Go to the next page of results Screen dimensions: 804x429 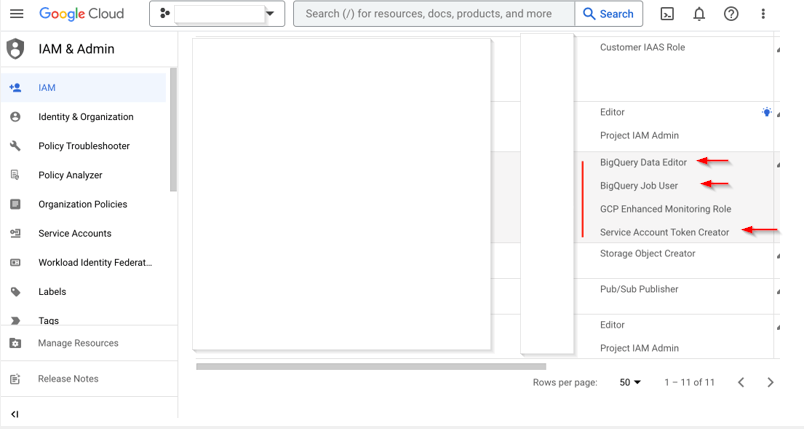[770, 382]
